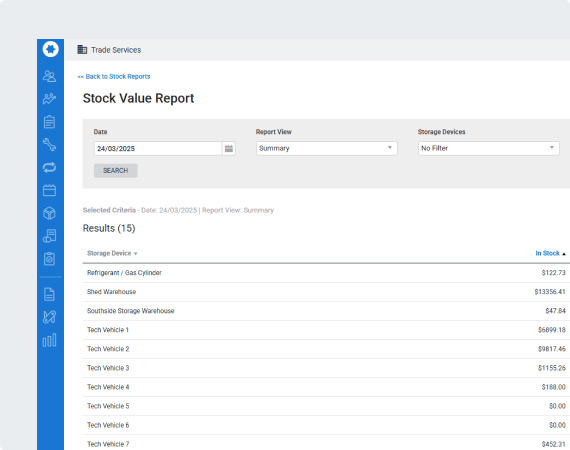Click the Date field showing 24/03/2025
The height and width of the screenshot is (450, 570).
[x=158, y=148]
